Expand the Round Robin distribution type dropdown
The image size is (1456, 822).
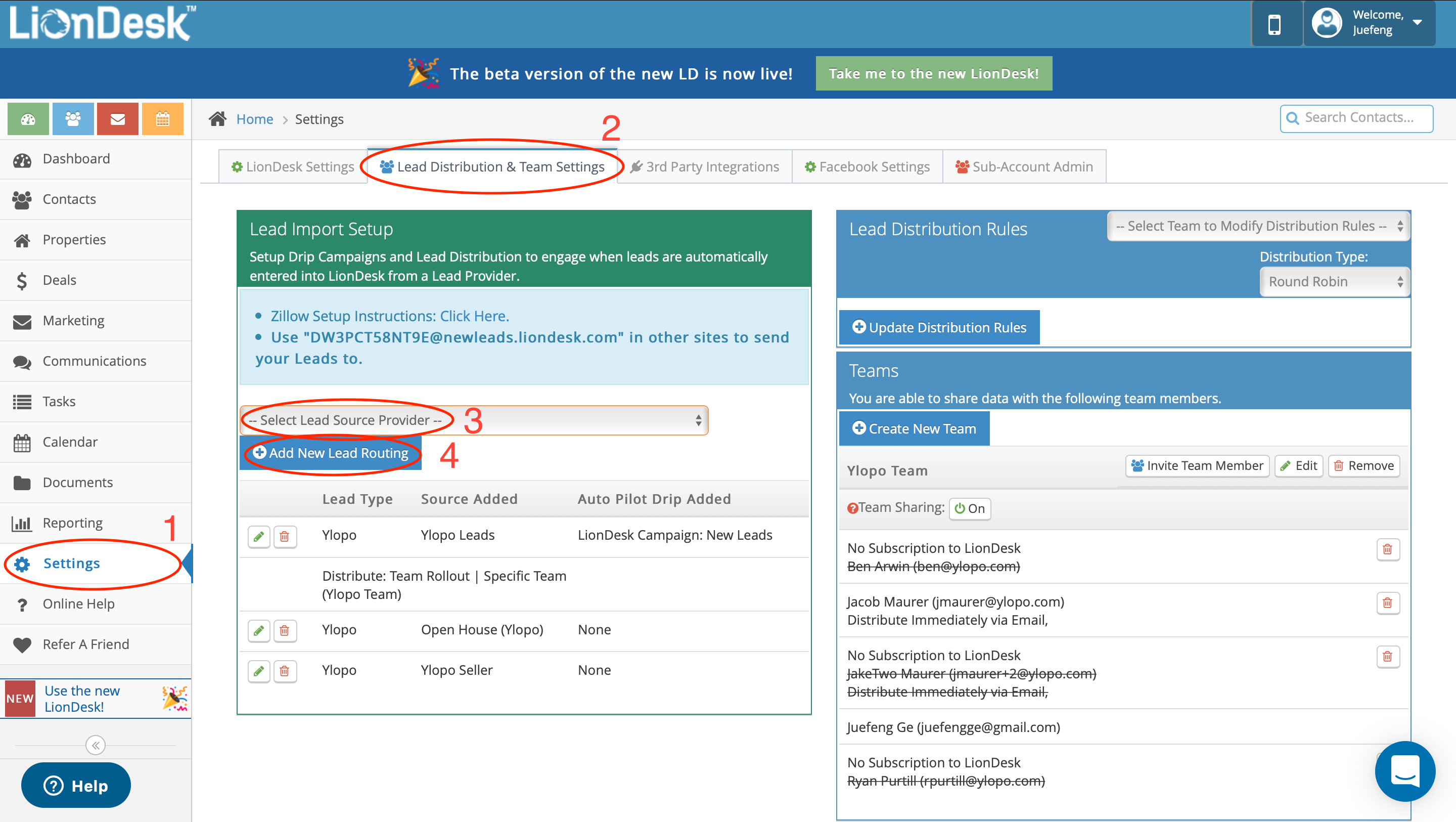(1335, 281)
